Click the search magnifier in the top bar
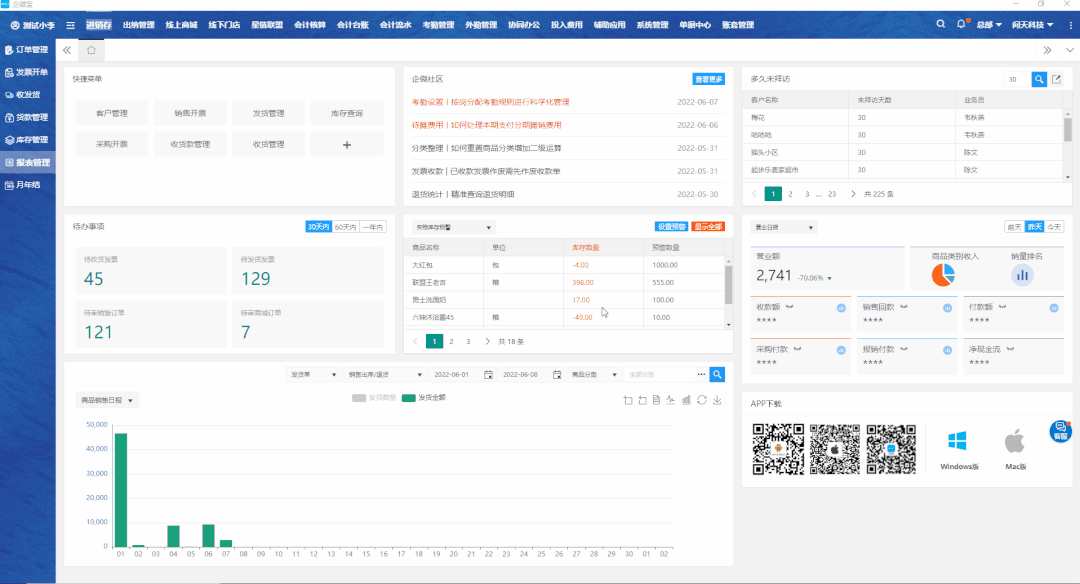The width and height of the screenshot is (1080, 584). pyautogui.click(x=940, y=24)
